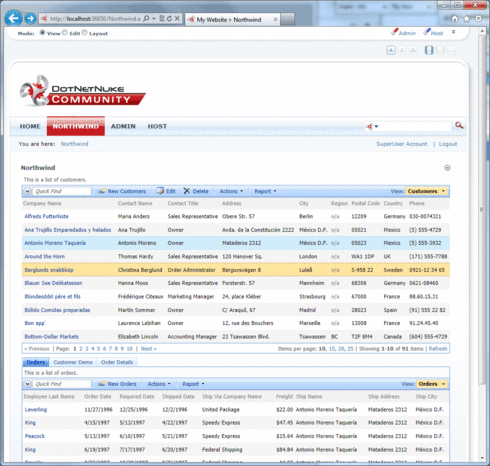Select the full-width page layout icon
Image resolution: width=490 pixels, height=466 pixels.
[451, 50]
